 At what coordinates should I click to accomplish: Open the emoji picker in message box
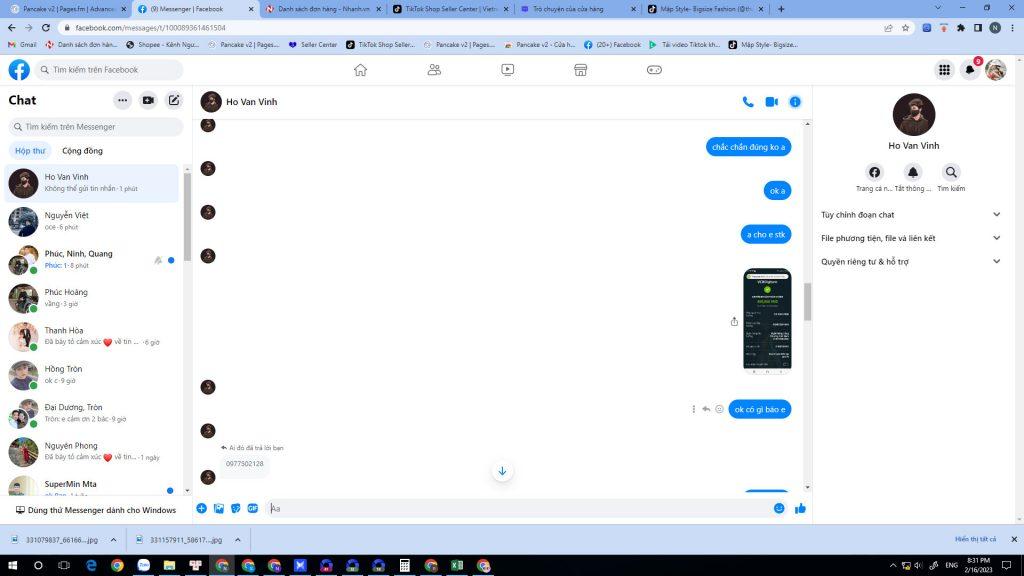[779, 508]
